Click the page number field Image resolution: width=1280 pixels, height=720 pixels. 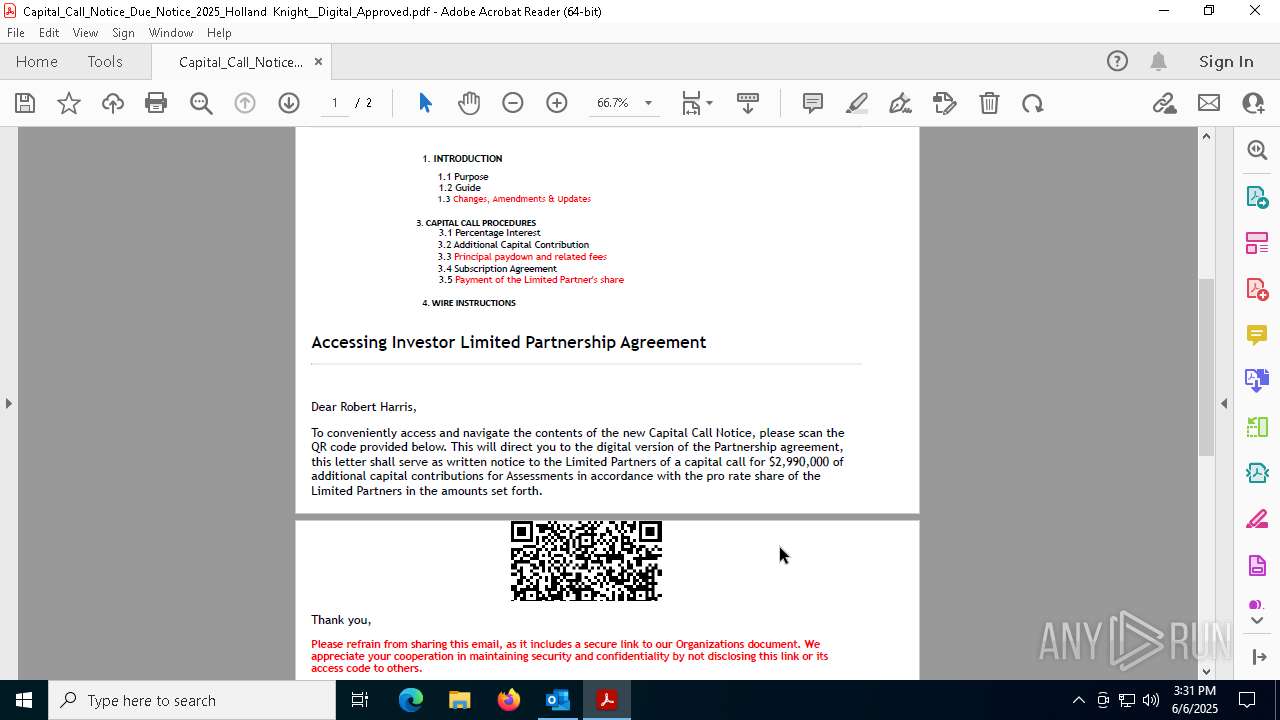pos(335,103)
